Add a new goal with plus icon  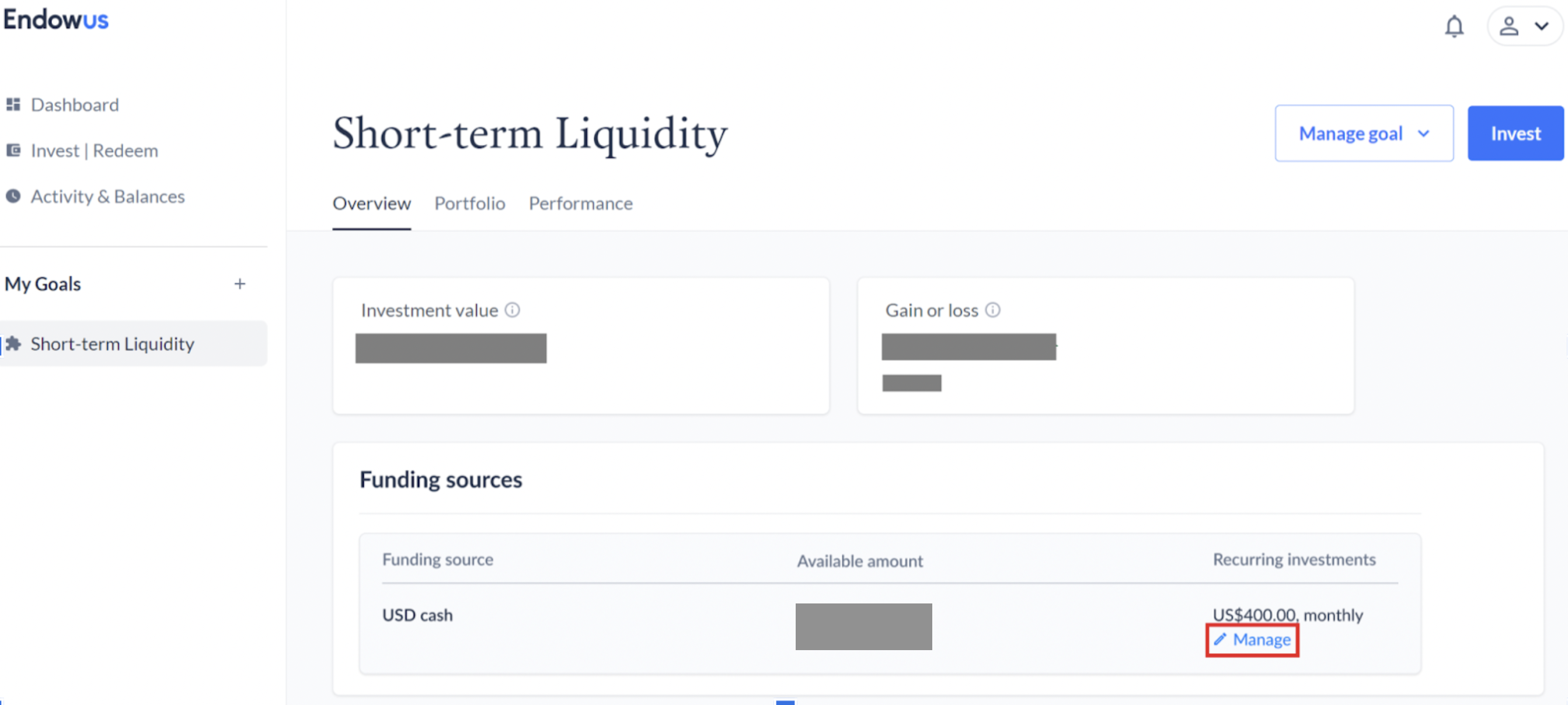240,284
